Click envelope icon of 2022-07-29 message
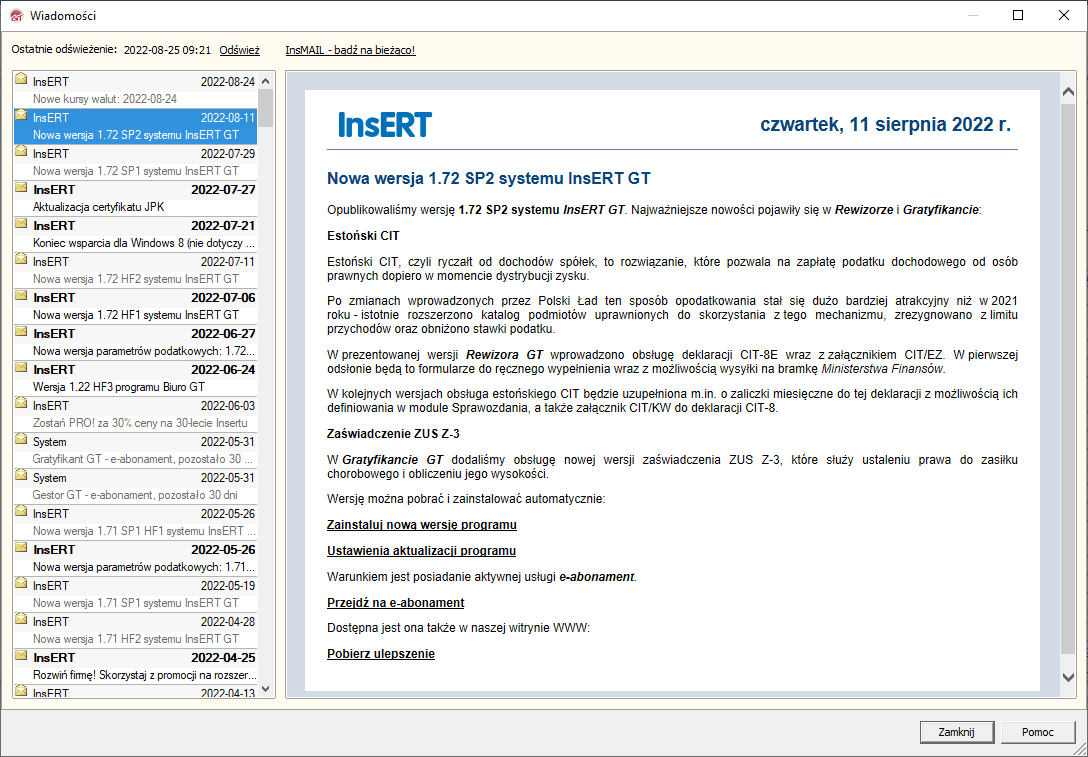Image resolution: width=1088 pixels, height=757 pixels. pyautogui.click(x=22, y=151)
